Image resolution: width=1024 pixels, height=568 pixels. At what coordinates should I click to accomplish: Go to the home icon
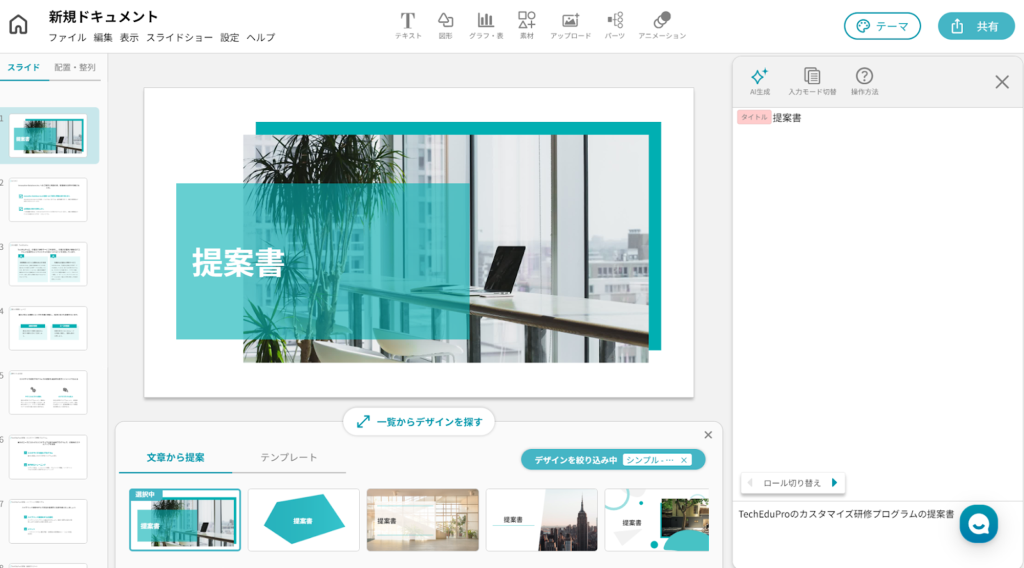[x=19, y=25]
